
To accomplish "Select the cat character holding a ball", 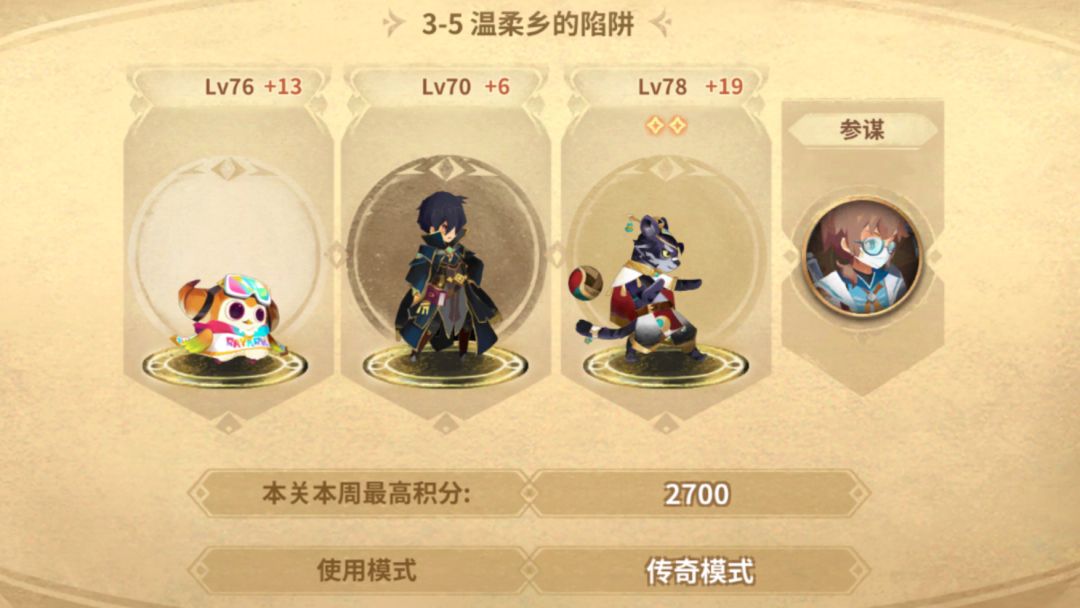I will (x=637, y=289).
